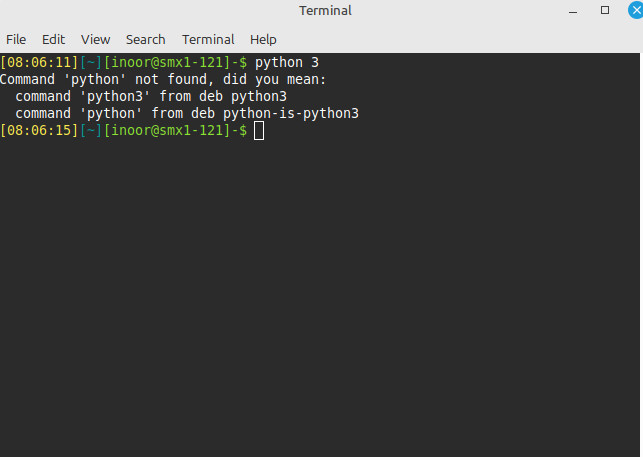Open the Terminal menu

[x=207, y=39]
